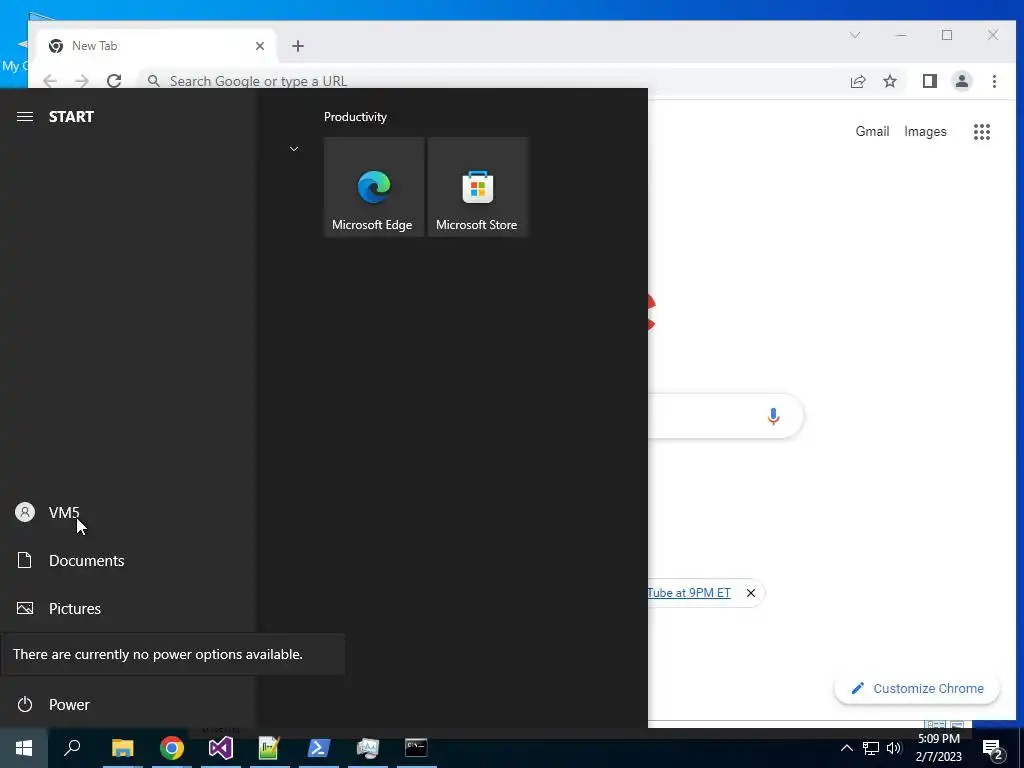Open a new Chrome tab
Image resolution: width=1024 pixels, height=768 pixels.
pyautogui.click(x=298, y=46)
